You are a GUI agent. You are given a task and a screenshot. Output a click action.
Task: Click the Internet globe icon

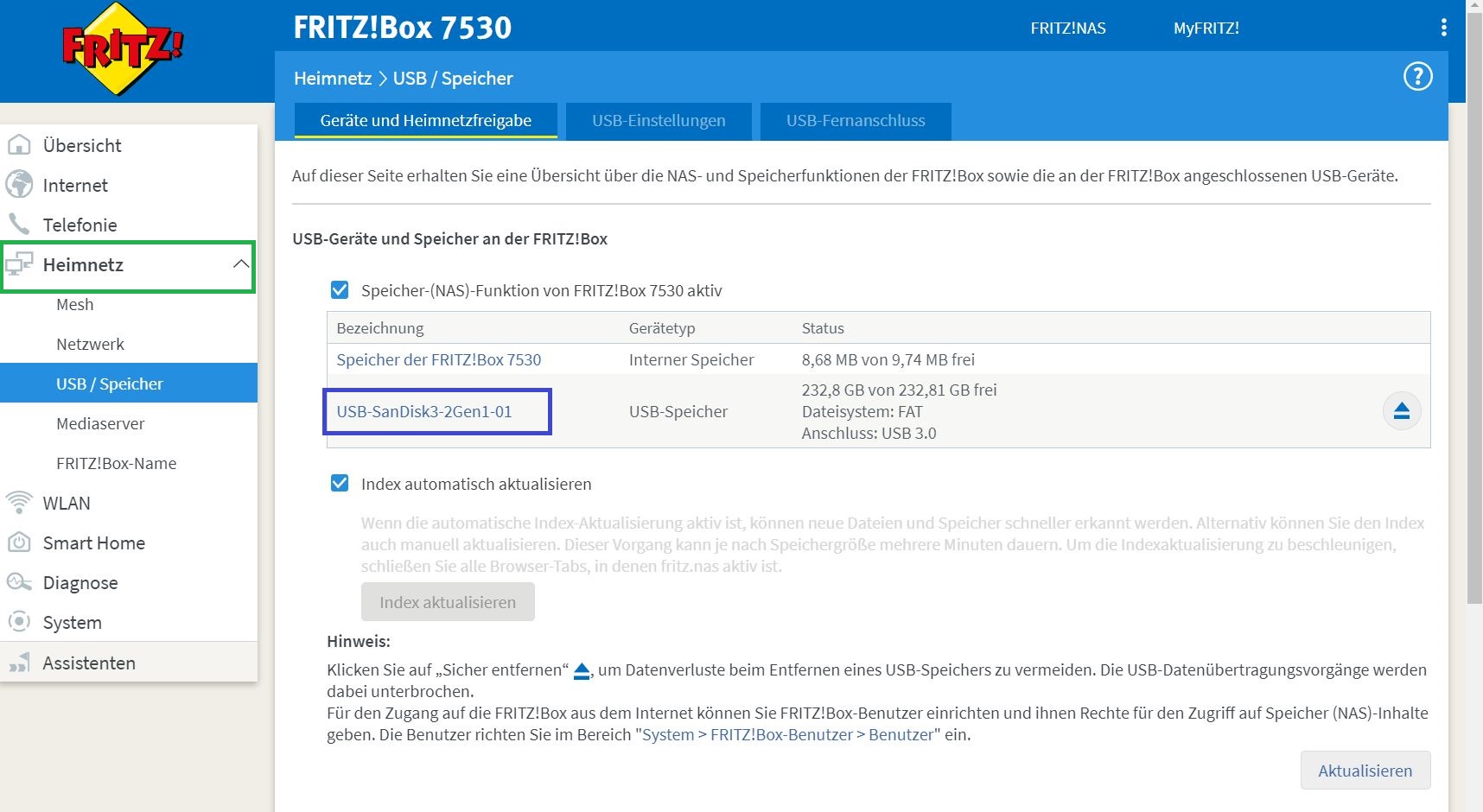[19, 185]
